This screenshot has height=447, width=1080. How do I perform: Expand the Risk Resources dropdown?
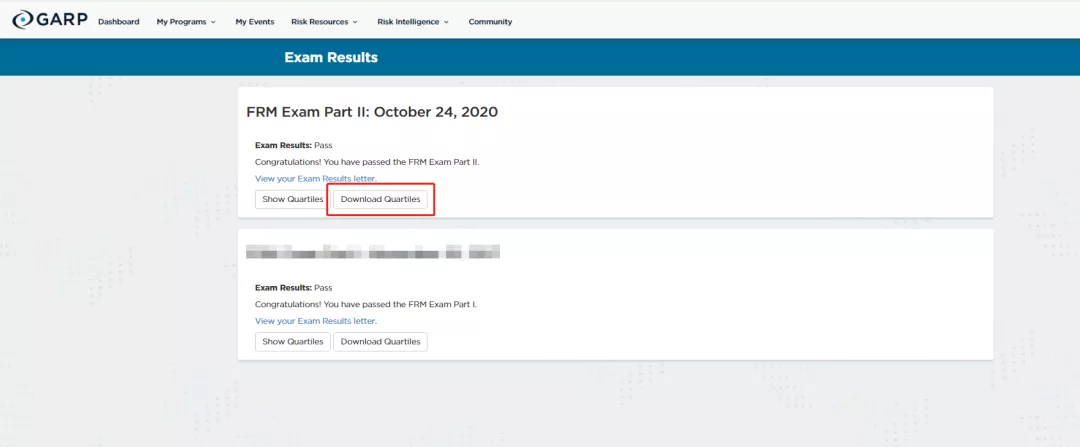pyautogui.click(x=326, y=22)
